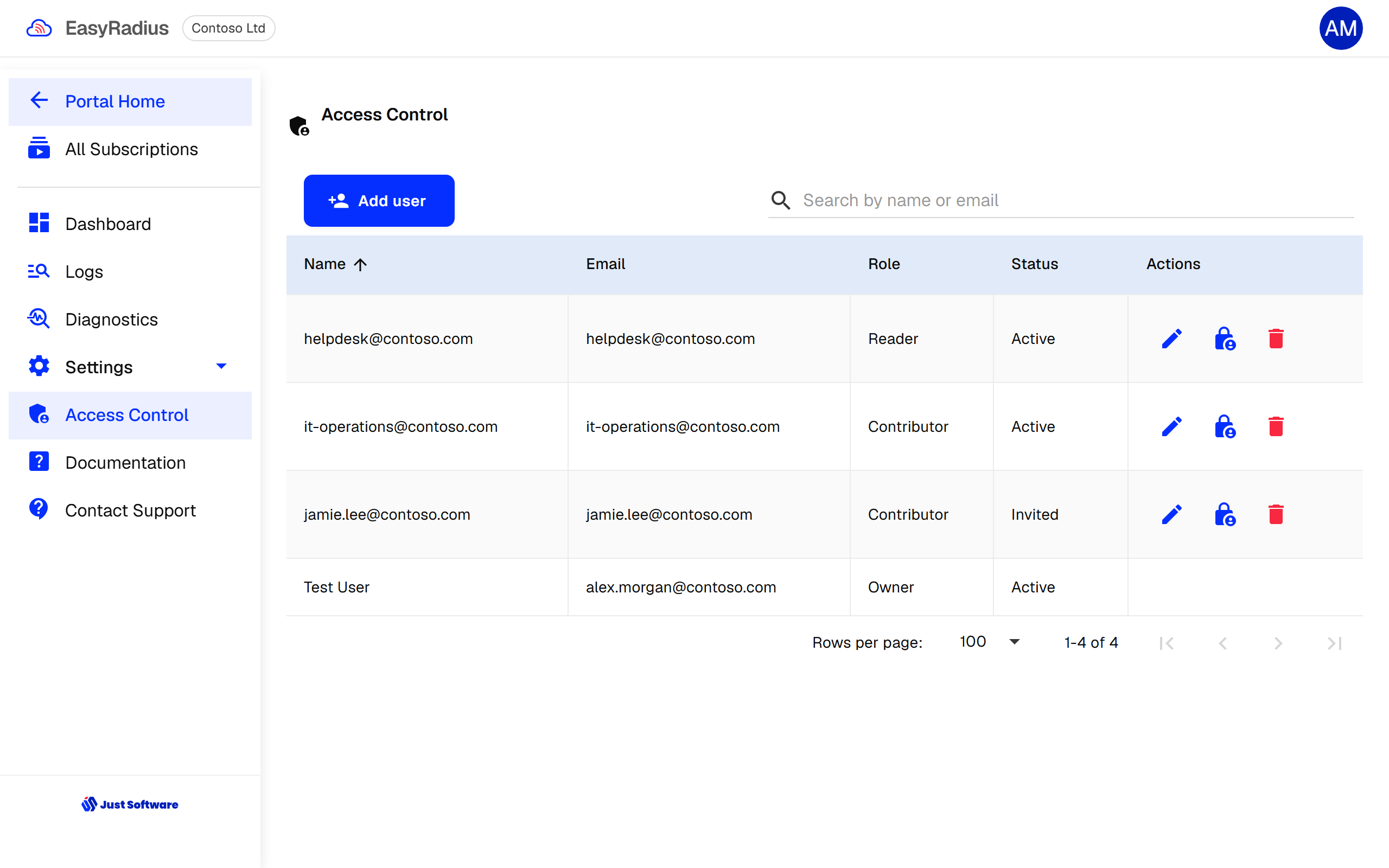Click the All Subscriptions icon

39,148
